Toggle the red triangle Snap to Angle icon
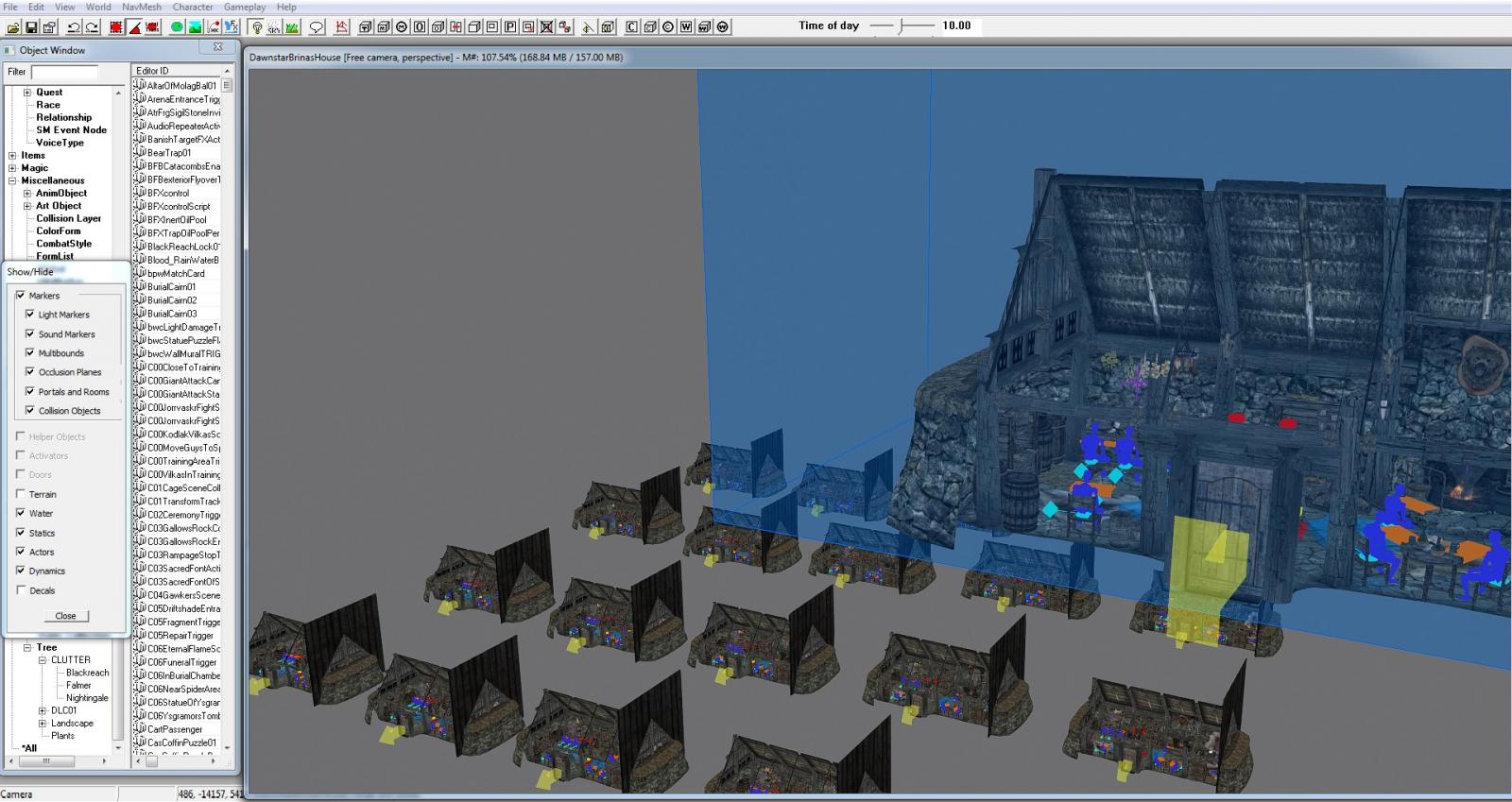 pos(134,27)
